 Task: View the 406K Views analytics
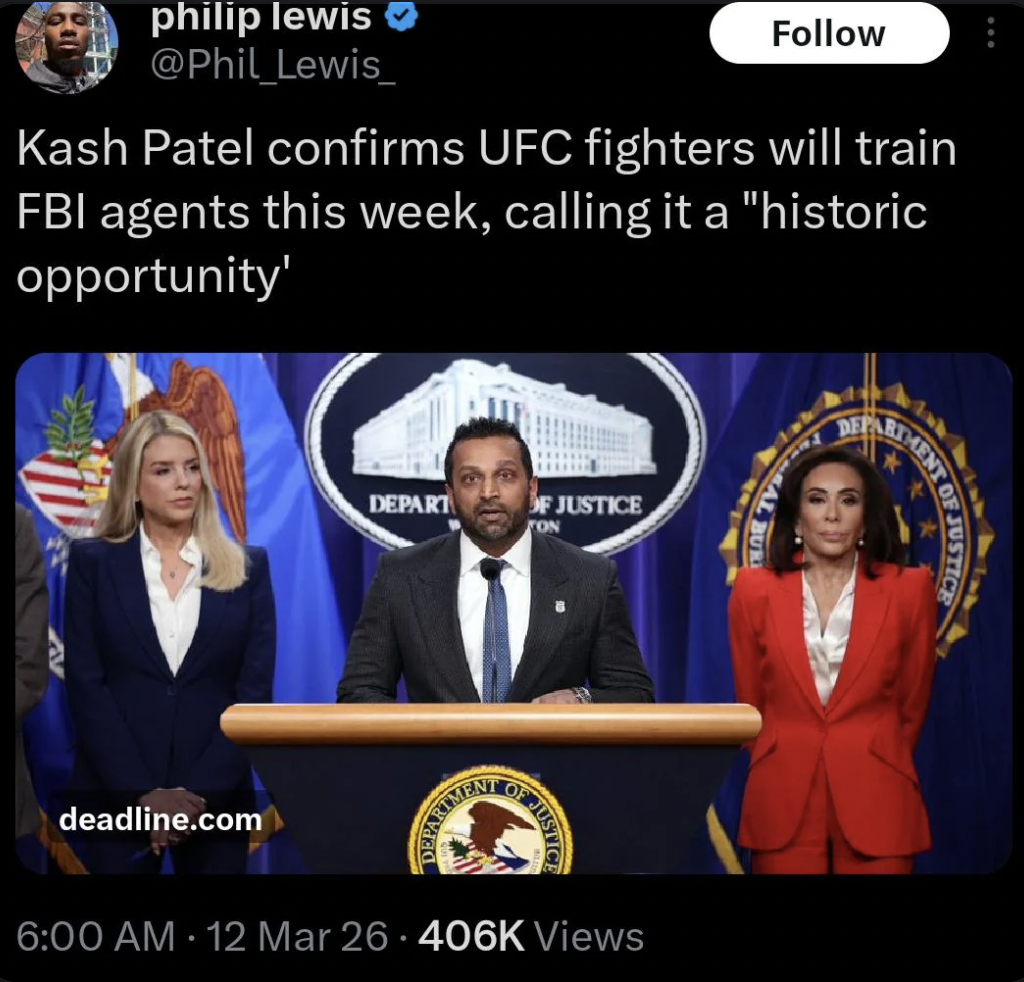531,937
